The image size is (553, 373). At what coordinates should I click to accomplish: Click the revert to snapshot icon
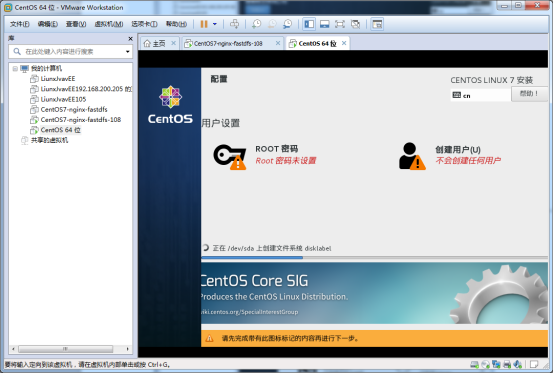272,24
